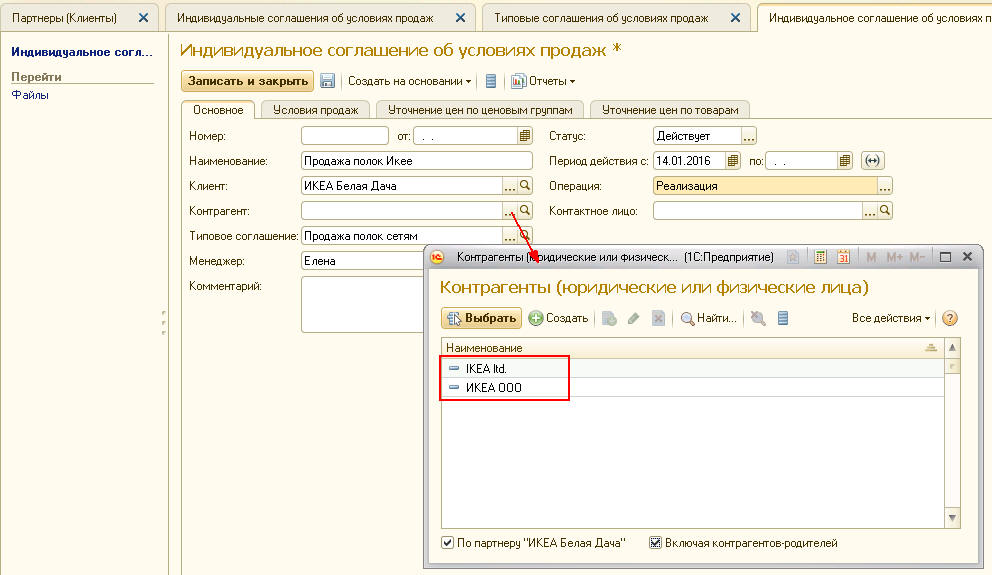Open the Уточнение цен по товарам tab
The image size is (992, 575).
(x=670, y=110)
